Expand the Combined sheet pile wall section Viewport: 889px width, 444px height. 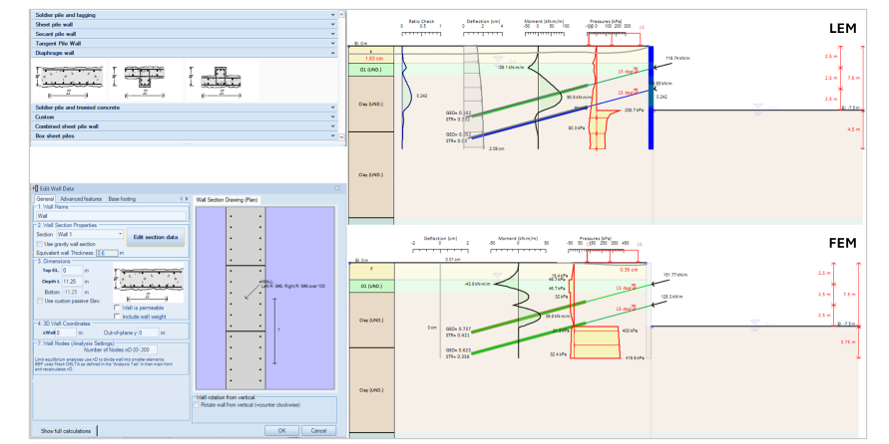184,126
